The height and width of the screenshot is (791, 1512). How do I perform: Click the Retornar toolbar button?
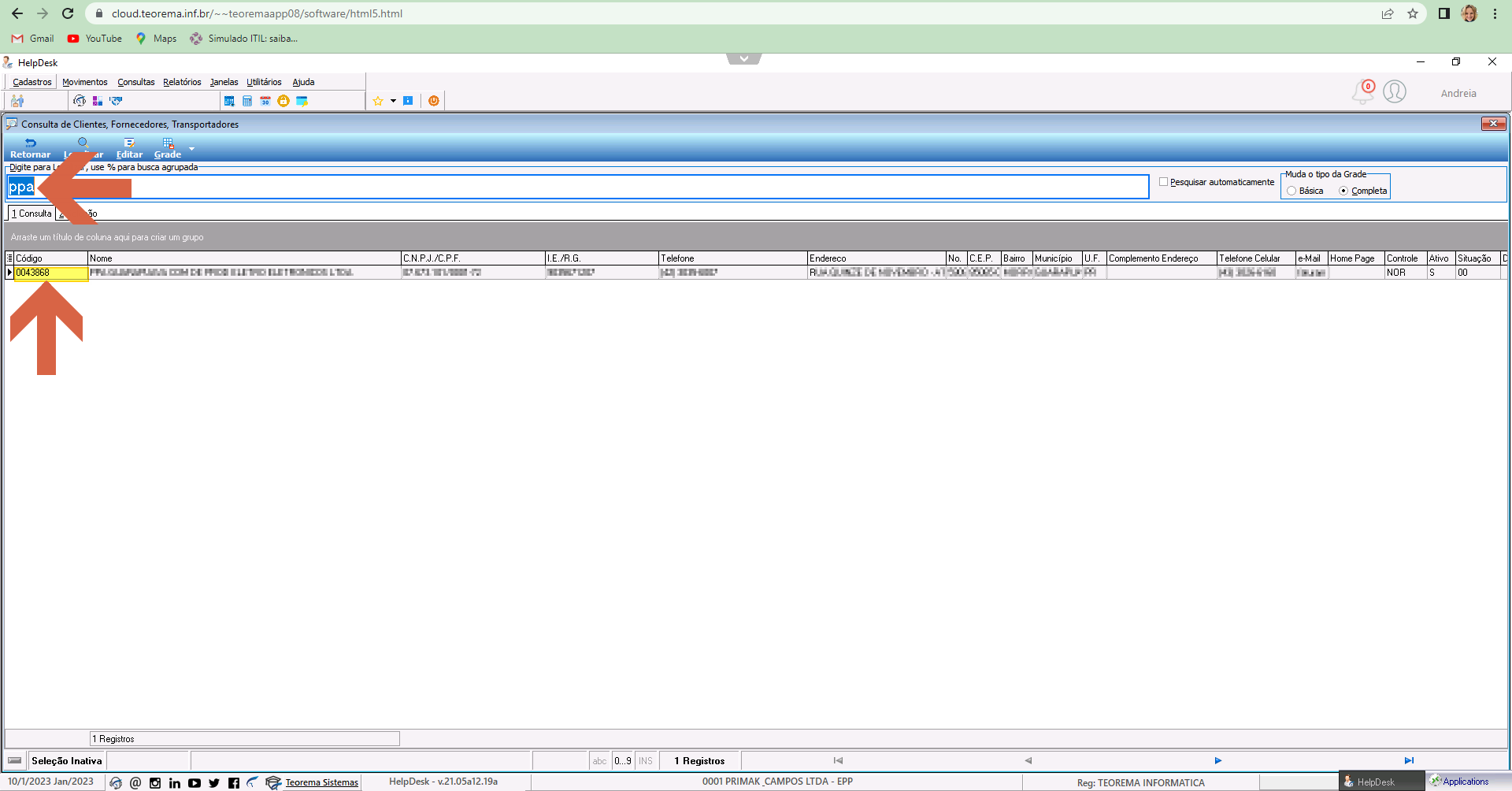pos(30,148)
